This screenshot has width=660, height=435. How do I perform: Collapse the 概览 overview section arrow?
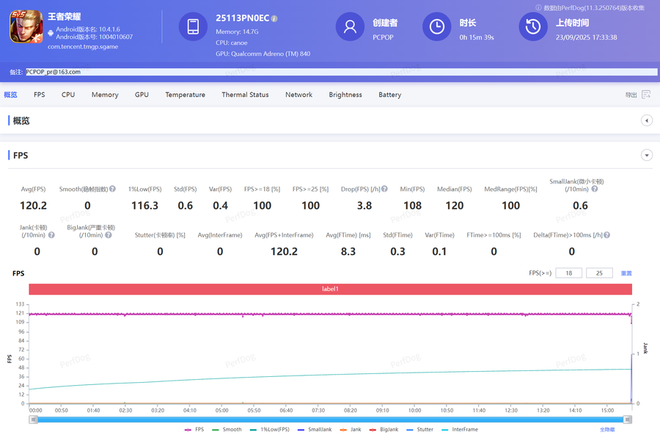(647, 121)
